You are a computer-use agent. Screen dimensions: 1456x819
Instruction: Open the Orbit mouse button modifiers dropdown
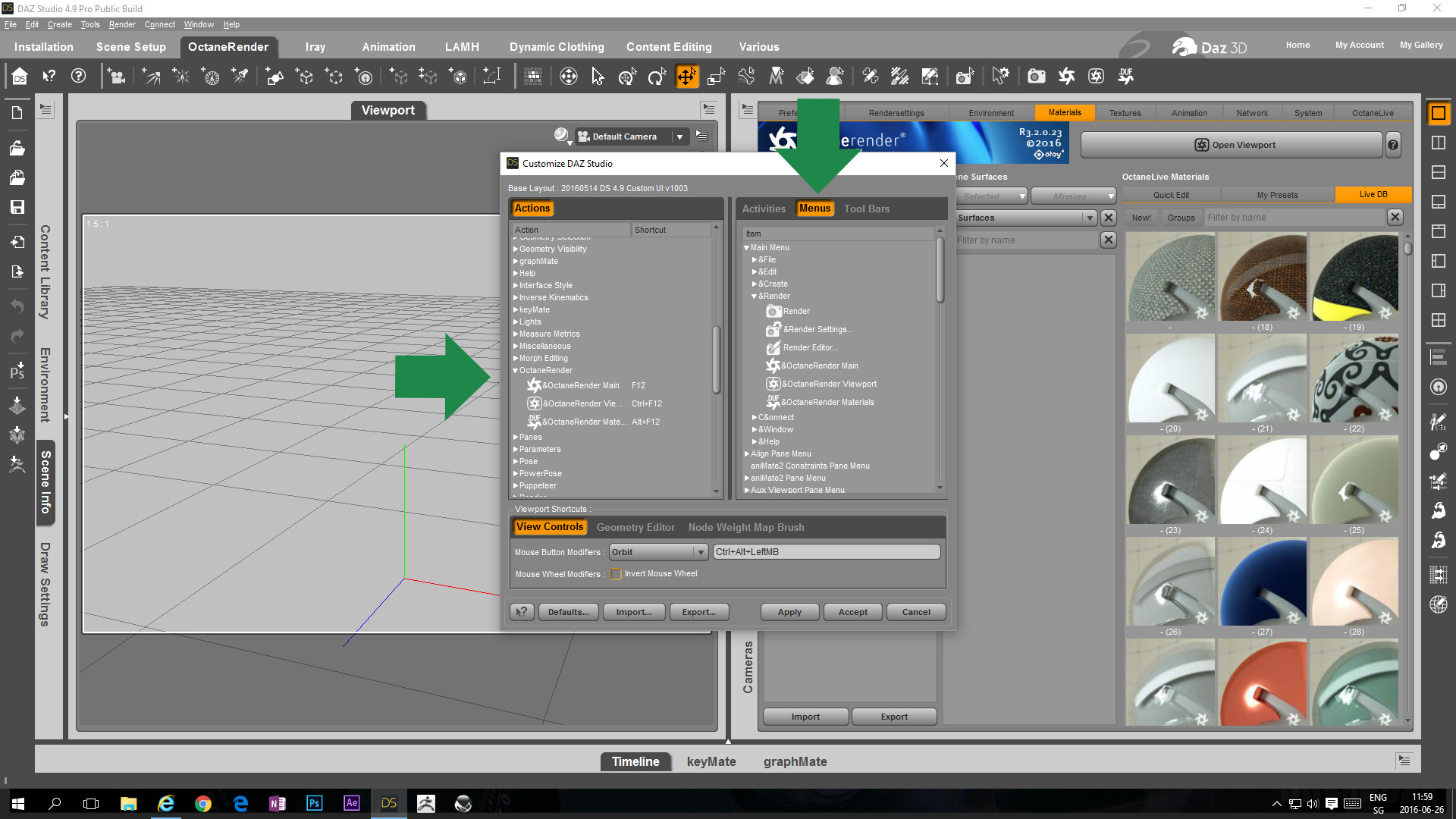(657, 552)
